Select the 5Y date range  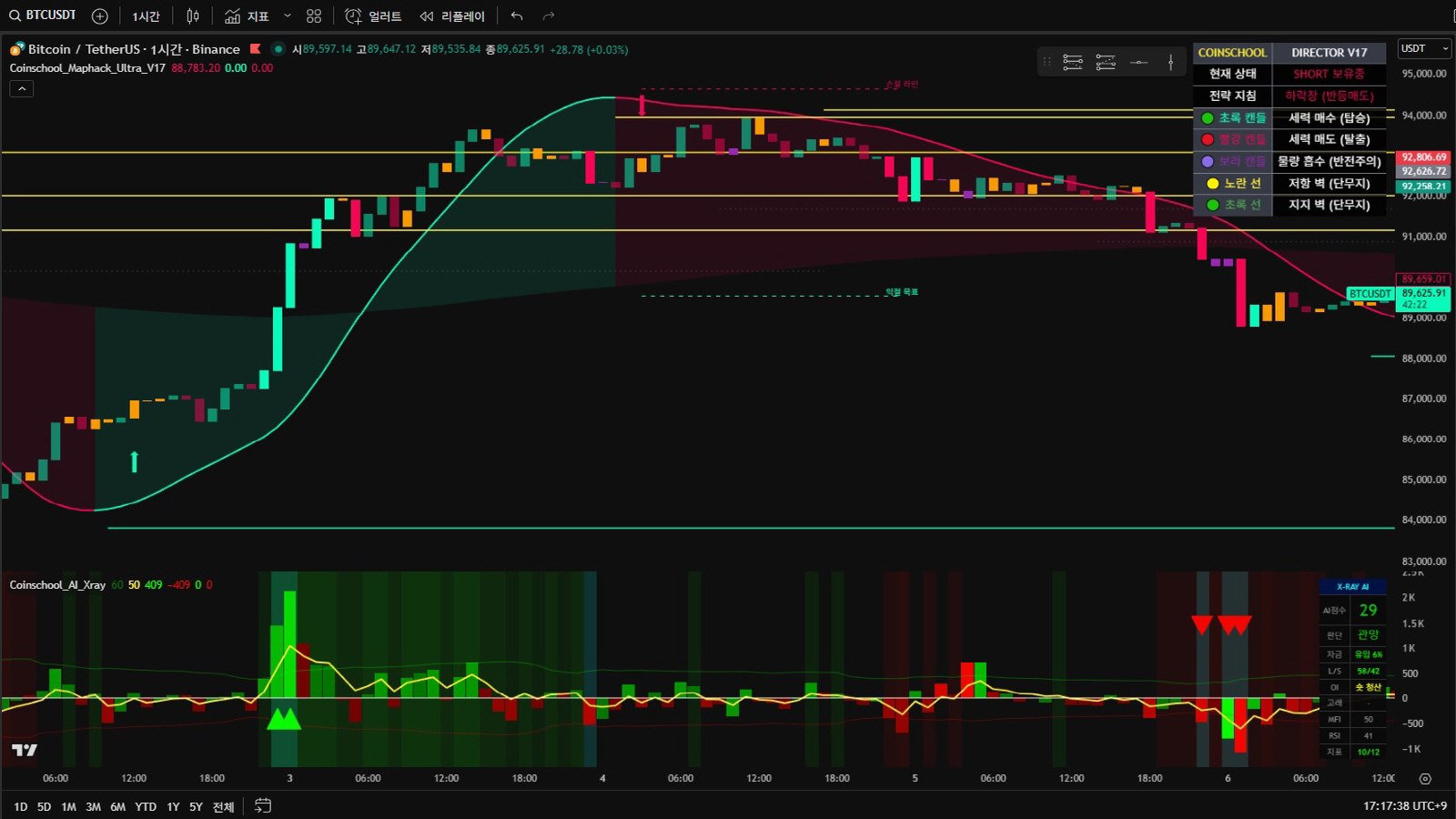click(196, 807)
